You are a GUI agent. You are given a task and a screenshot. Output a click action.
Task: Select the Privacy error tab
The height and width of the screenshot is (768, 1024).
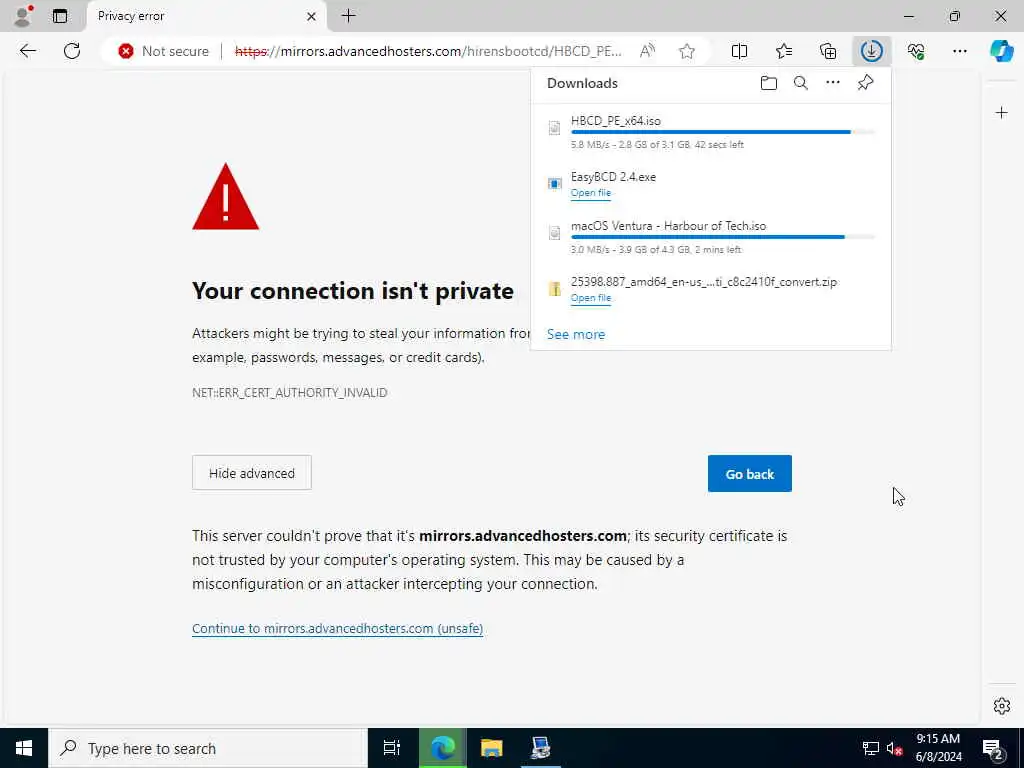[x=206, y=16]
